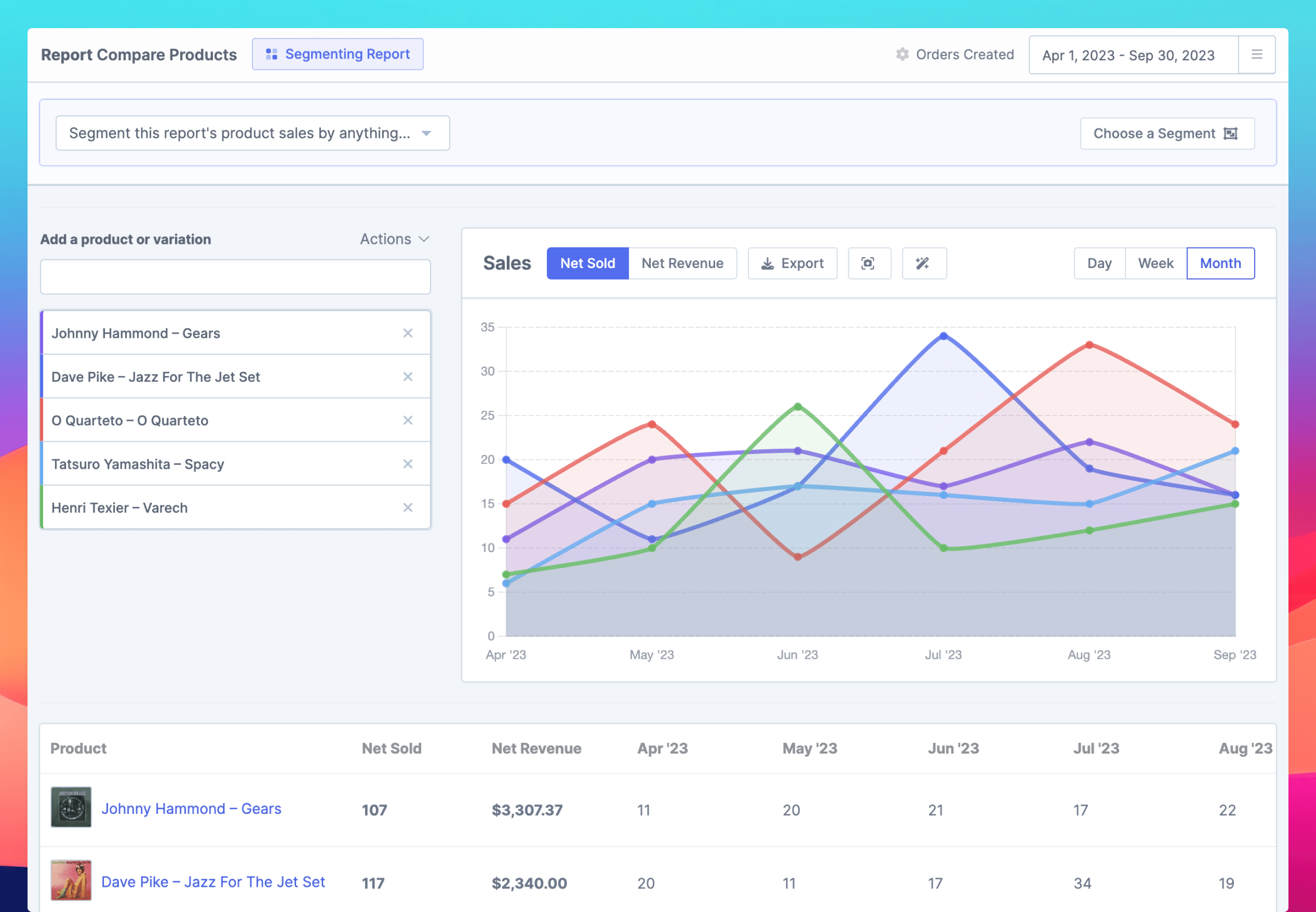Click the magic wand icon in chart toolbar
The image size is (1316, 912).
click(x=923, y=263)
